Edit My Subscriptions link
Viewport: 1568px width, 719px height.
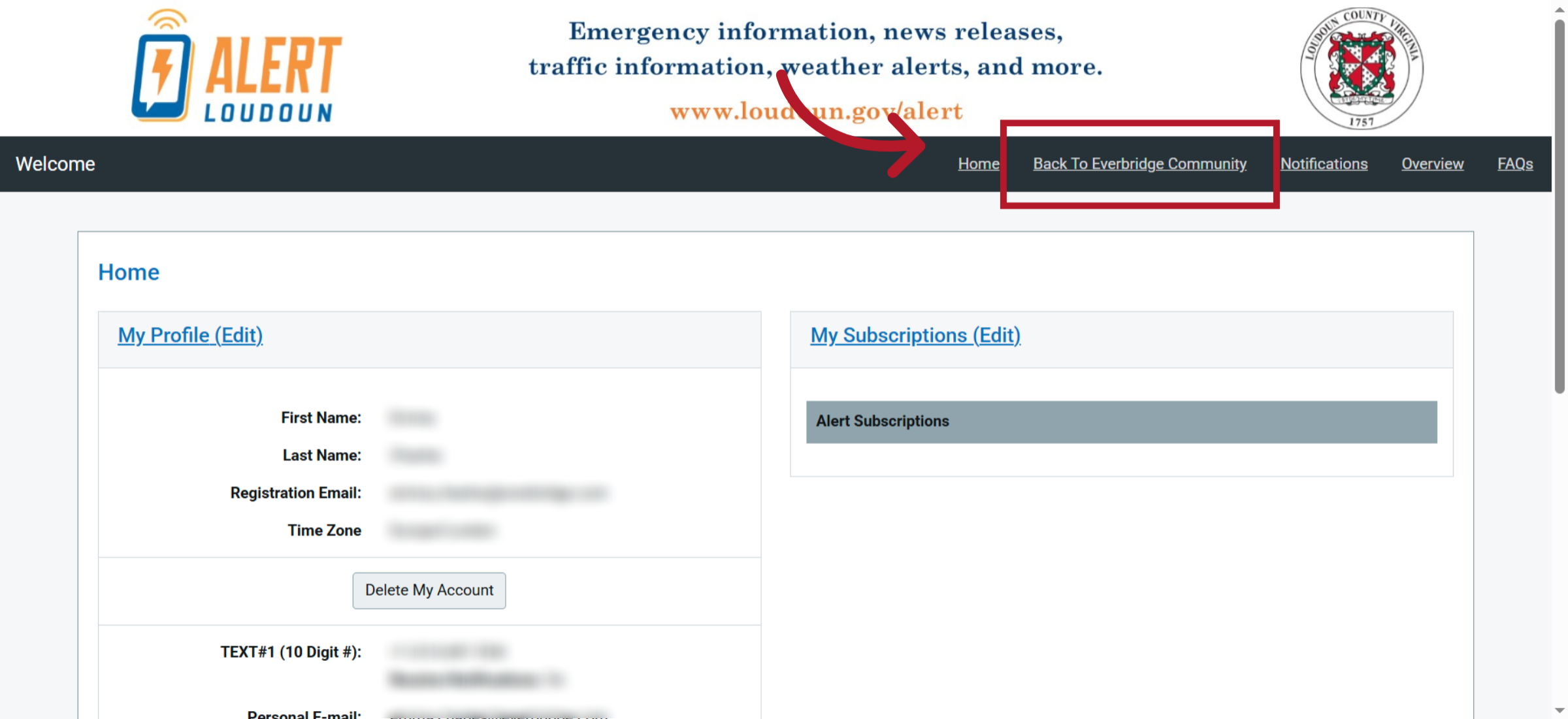pyautogui.click(x=915, y=335)
